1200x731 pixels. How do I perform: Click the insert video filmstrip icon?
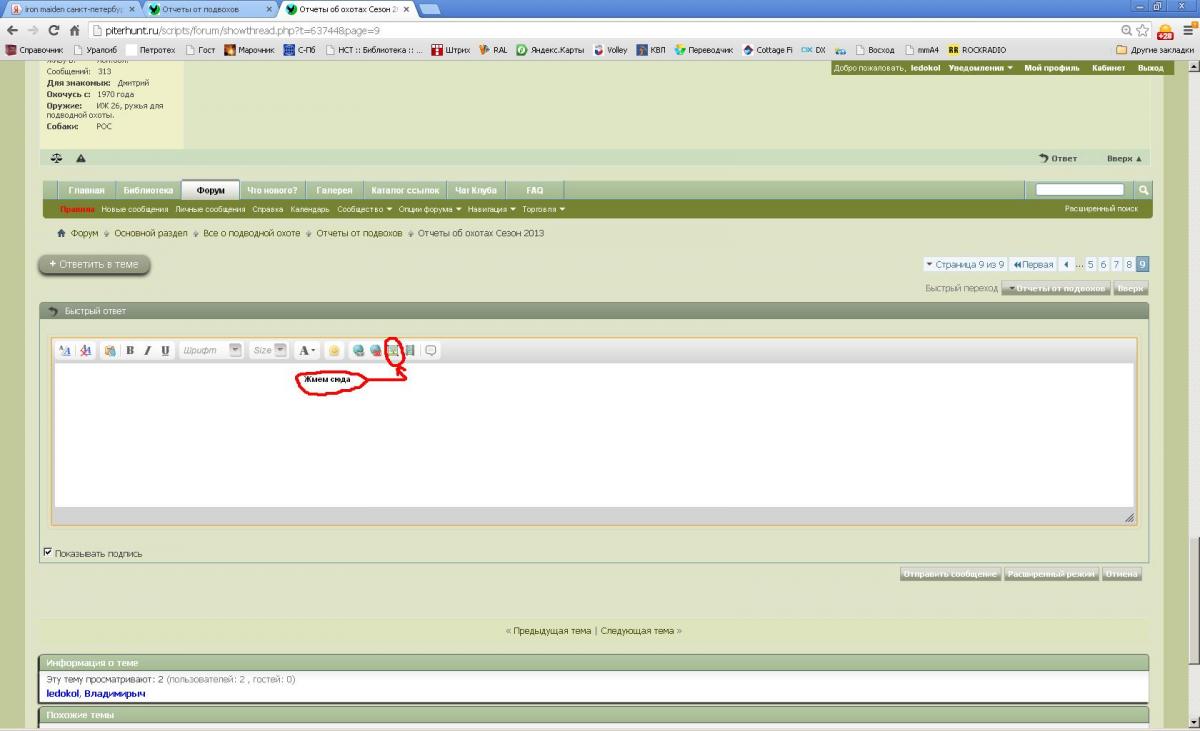(410, 351)
